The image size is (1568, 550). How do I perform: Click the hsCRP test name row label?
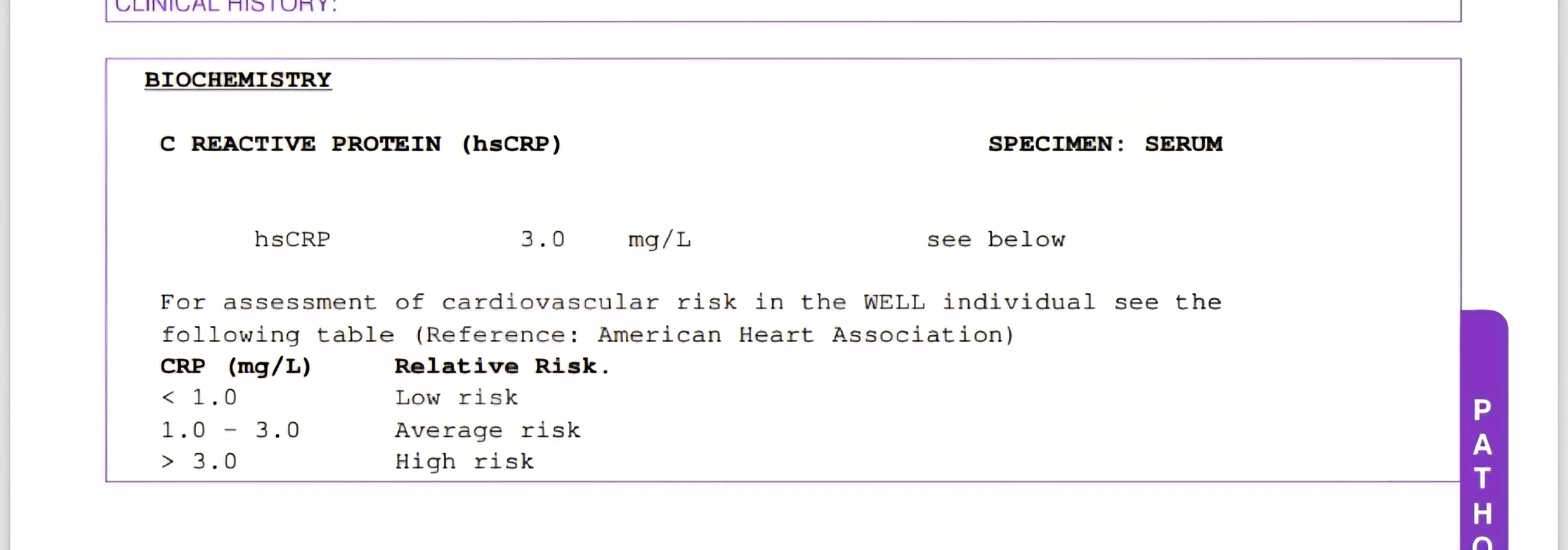point(292,239)
